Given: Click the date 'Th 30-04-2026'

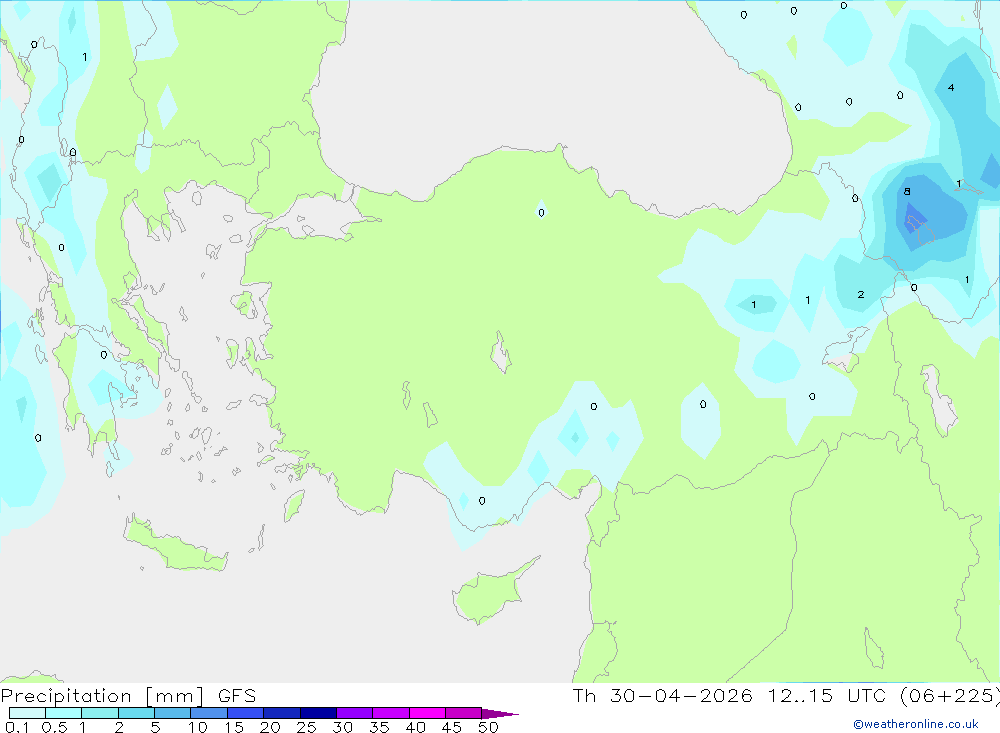Looking at the screenshot, I should pyautogui.click(x=662, y=696).
